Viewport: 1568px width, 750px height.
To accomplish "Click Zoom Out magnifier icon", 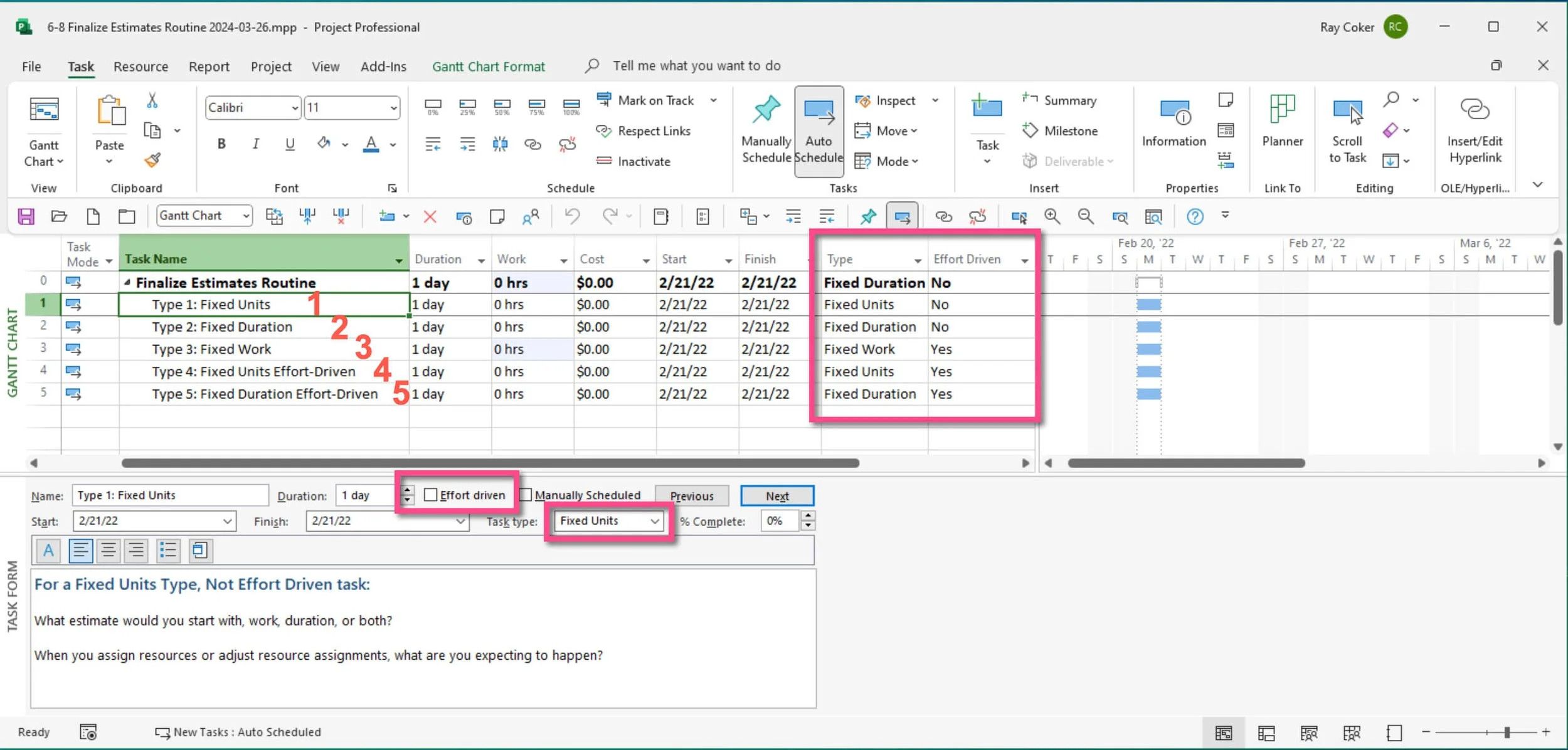I will tap(1085, 216).
